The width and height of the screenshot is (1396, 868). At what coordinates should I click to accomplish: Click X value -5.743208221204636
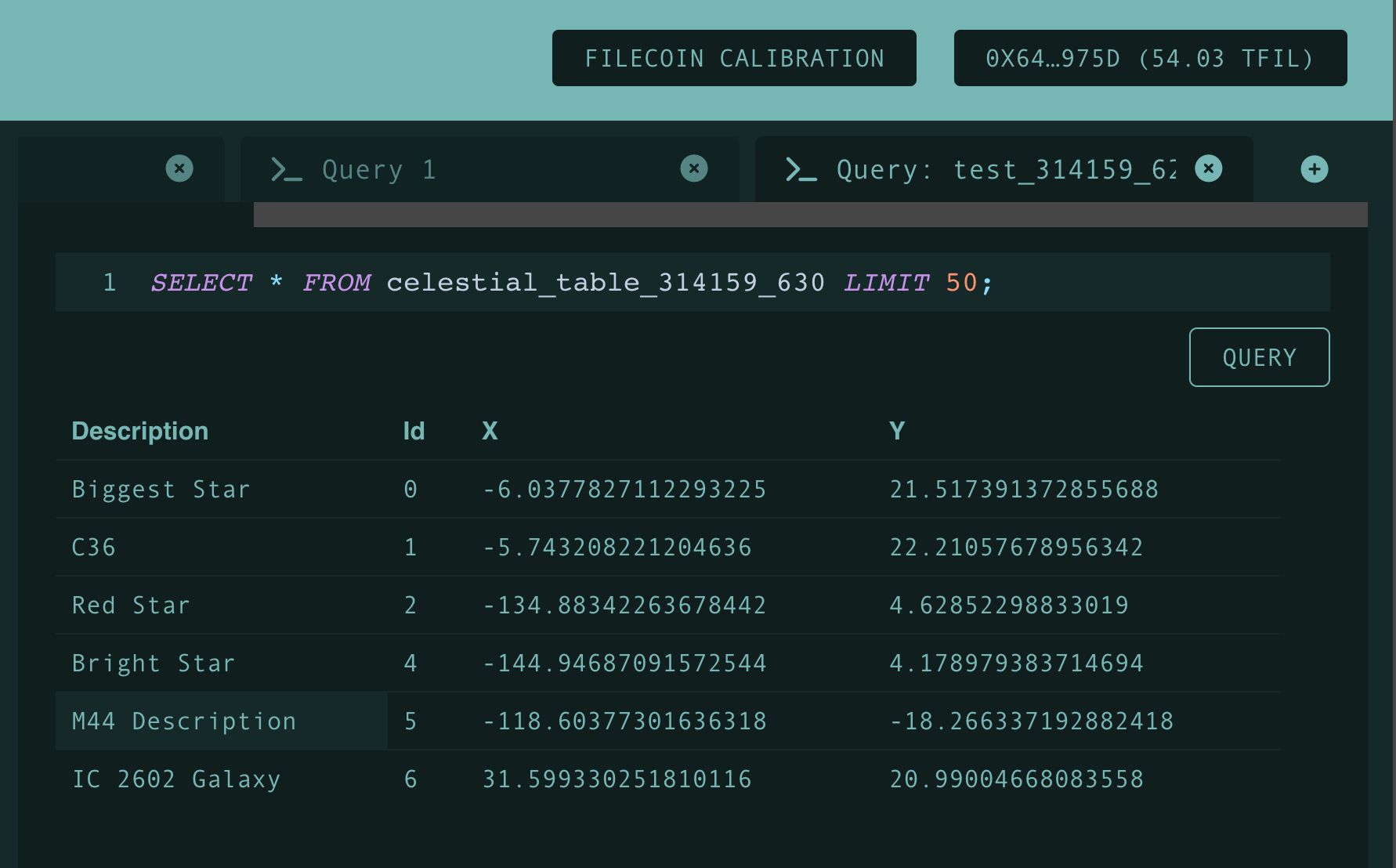pos(617,548)
